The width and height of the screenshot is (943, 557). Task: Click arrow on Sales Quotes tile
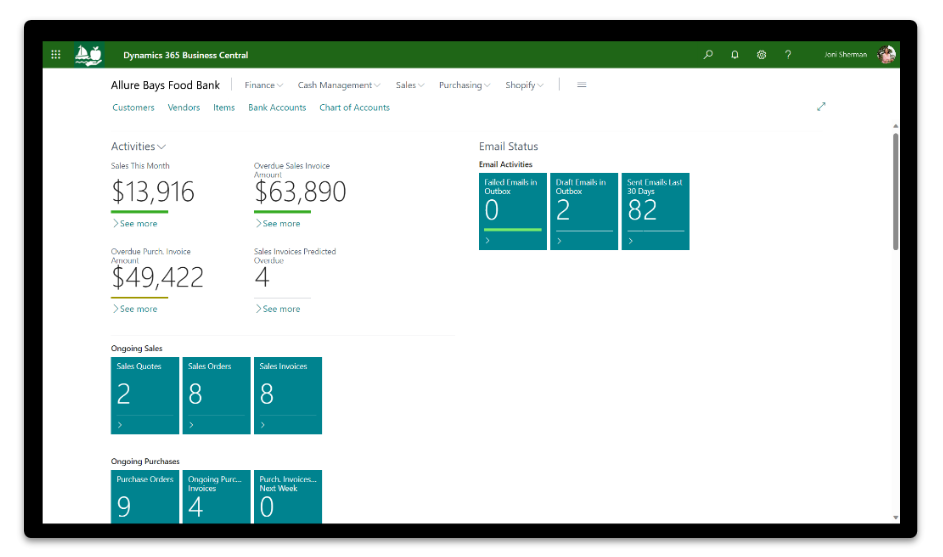pyautogui.click(x=120, y=425)
